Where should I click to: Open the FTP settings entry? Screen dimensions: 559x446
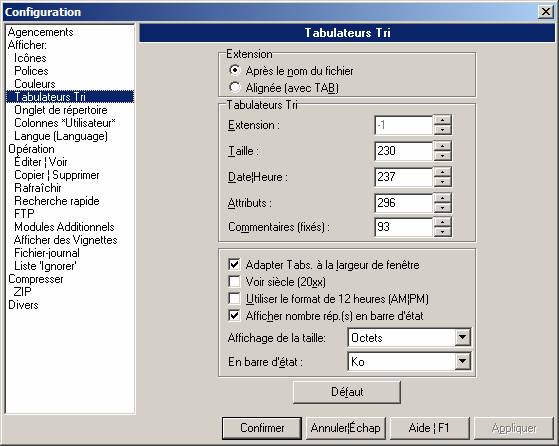24,214
